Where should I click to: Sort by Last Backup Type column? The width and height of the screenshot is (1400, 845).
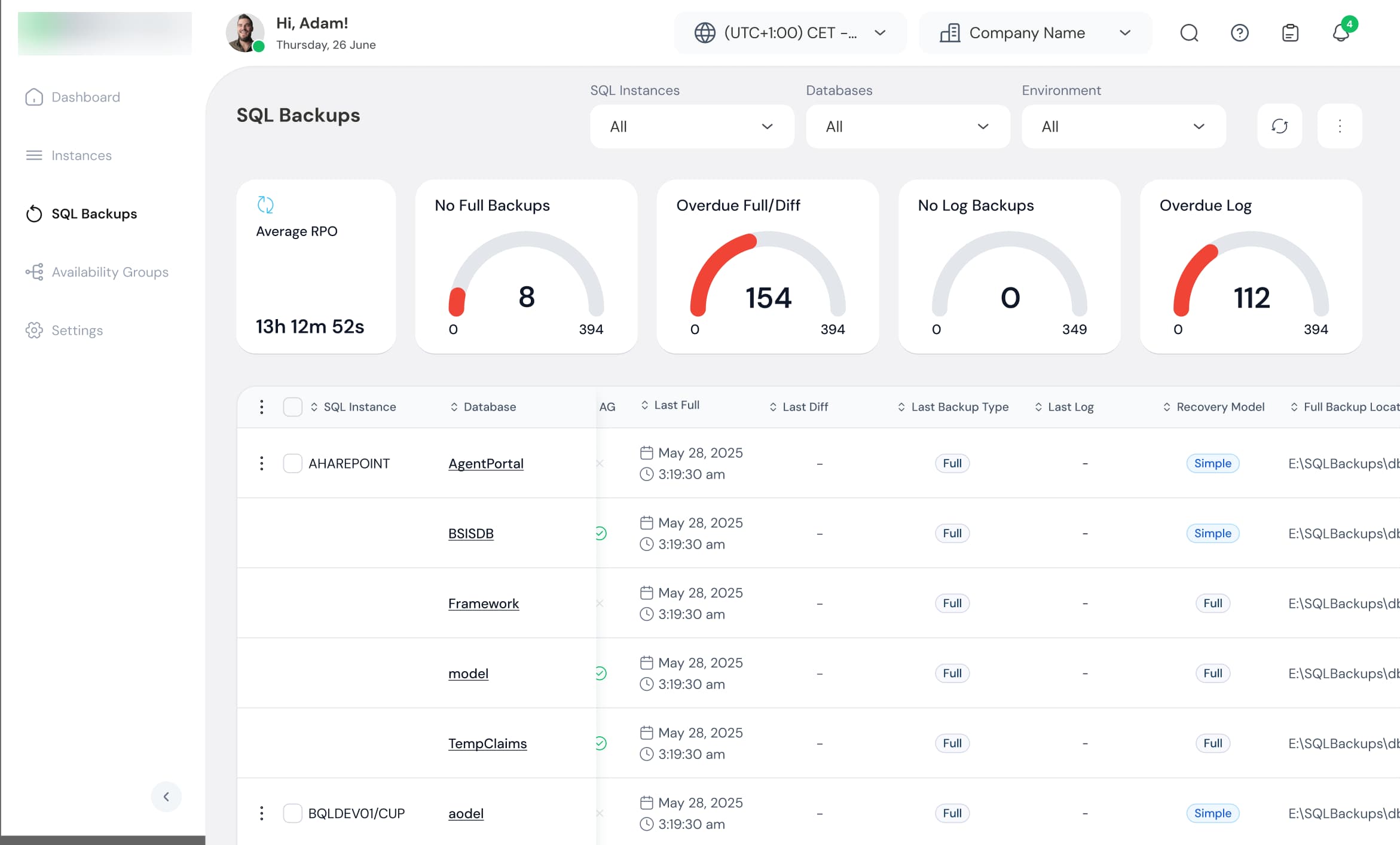click(x=953, y=407)
